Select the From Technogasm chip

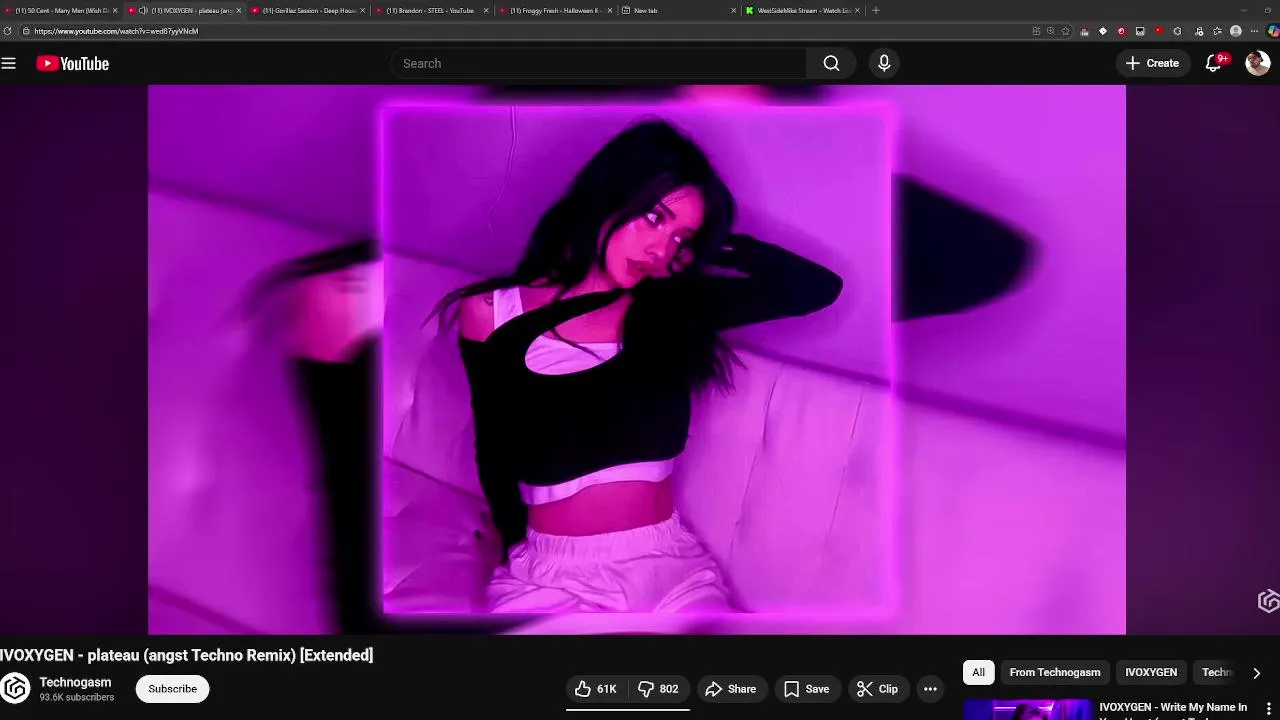[x=1054, y=672]
